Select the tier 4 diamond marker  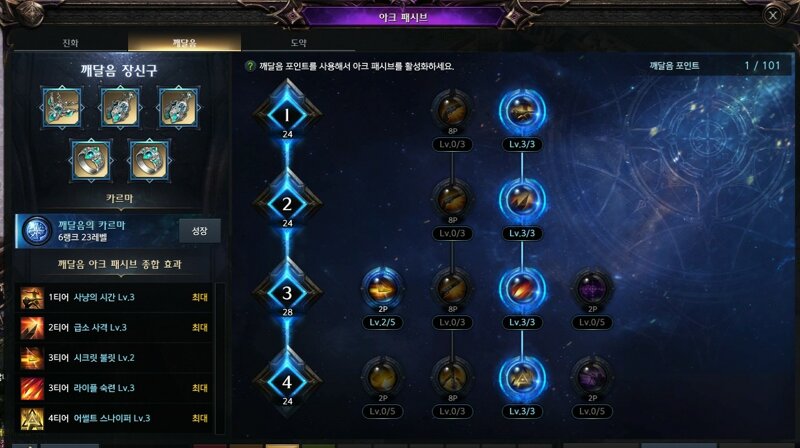(287, 381)
